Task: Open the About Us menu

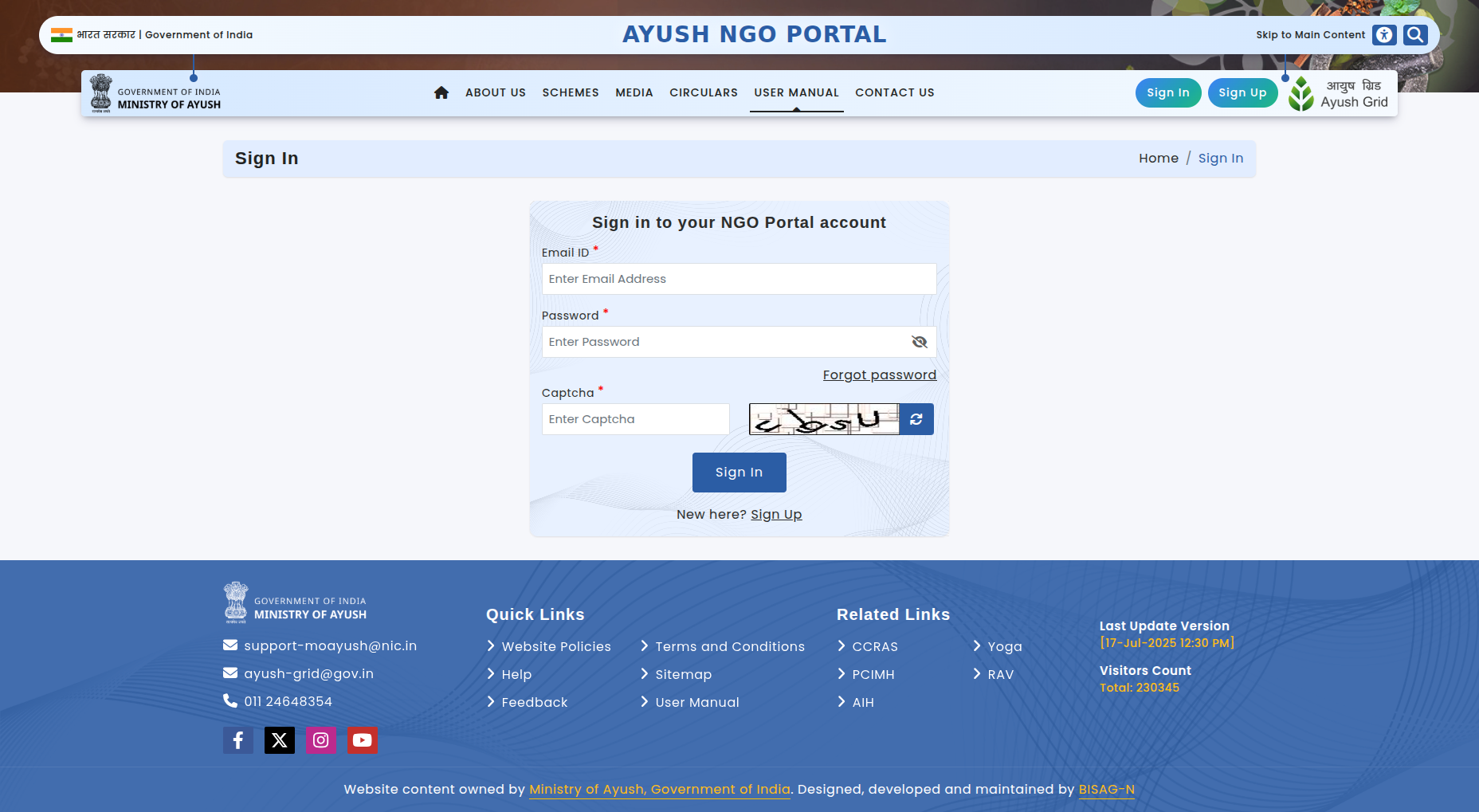Action: coord(496,92)
